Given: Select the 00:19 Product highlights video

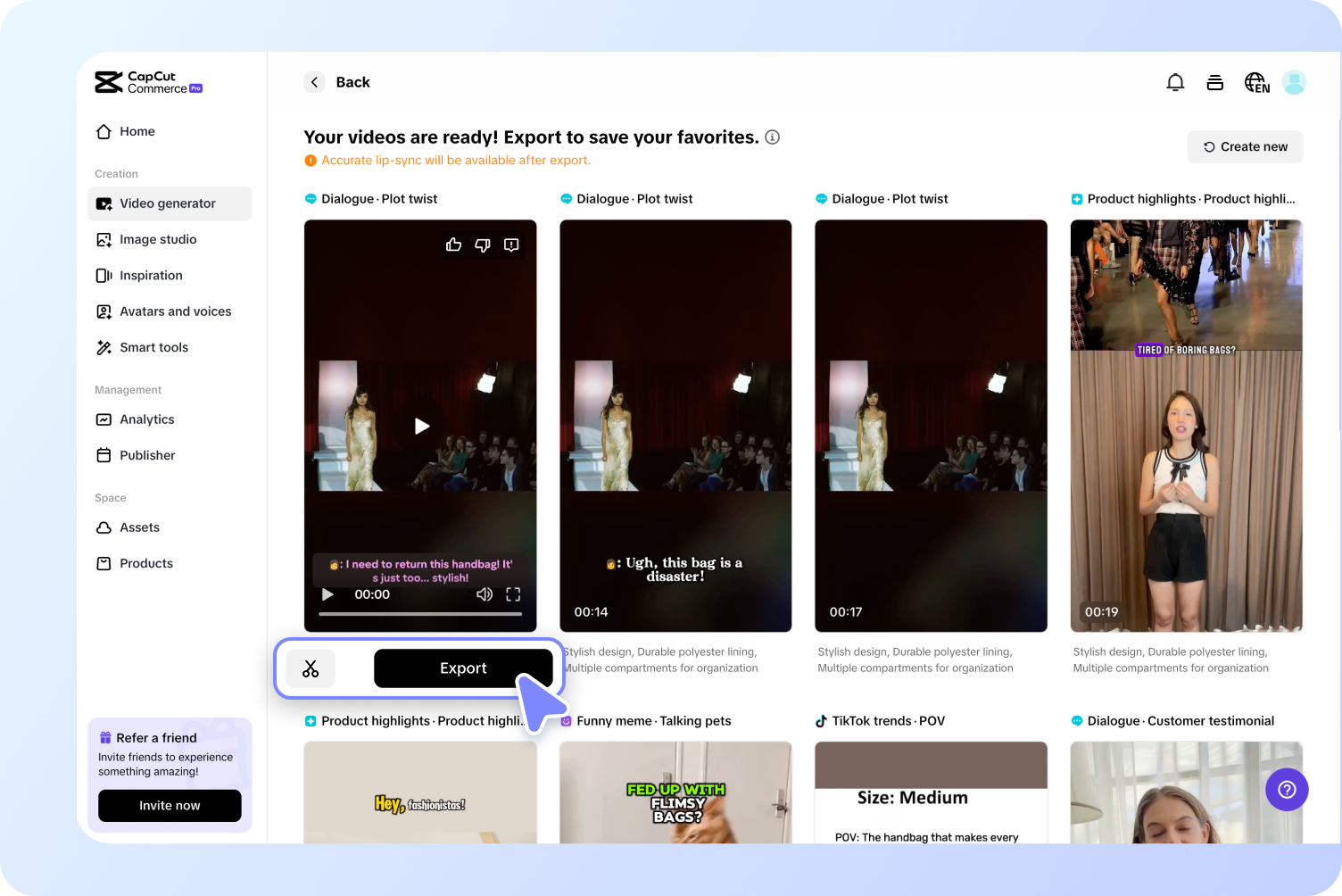Looking at the screenshot, I should [x=1186, y=426].
